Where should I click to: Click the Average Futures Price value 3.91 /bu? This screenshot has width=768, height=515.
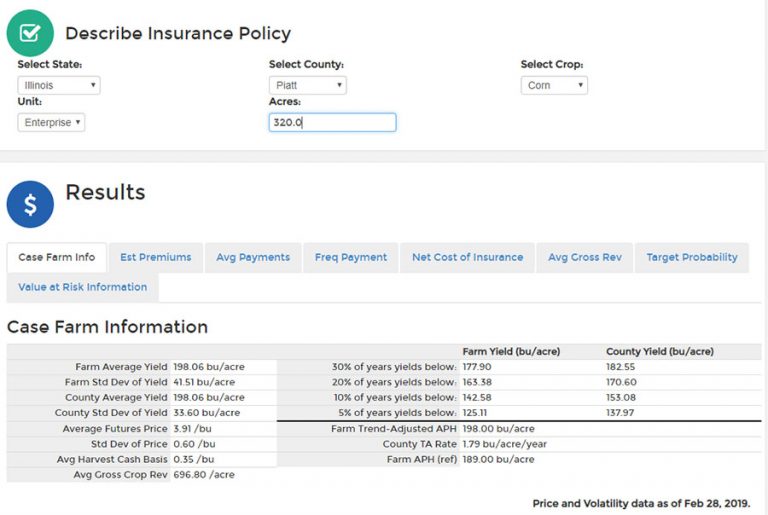(x=192, y=429)
